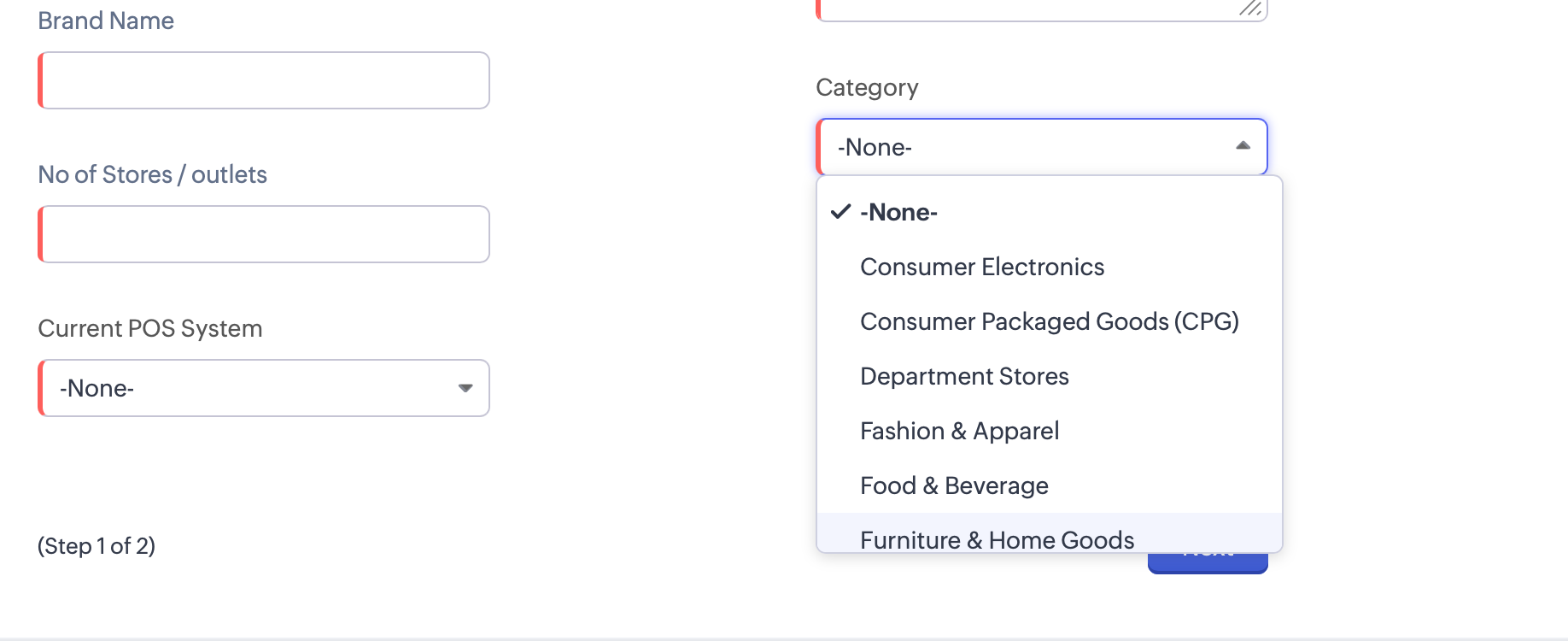Click the blue Next button

1208,563
